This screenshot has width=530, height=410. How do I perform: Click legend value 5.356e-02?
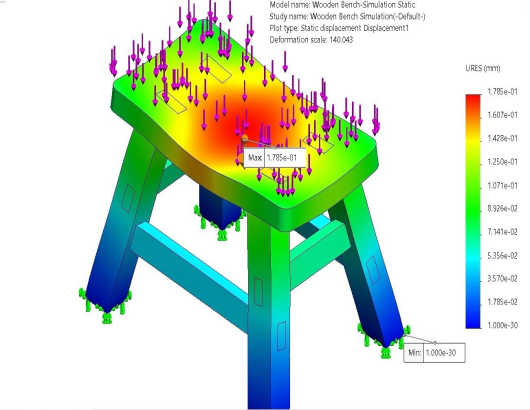(x=502, y=256)
